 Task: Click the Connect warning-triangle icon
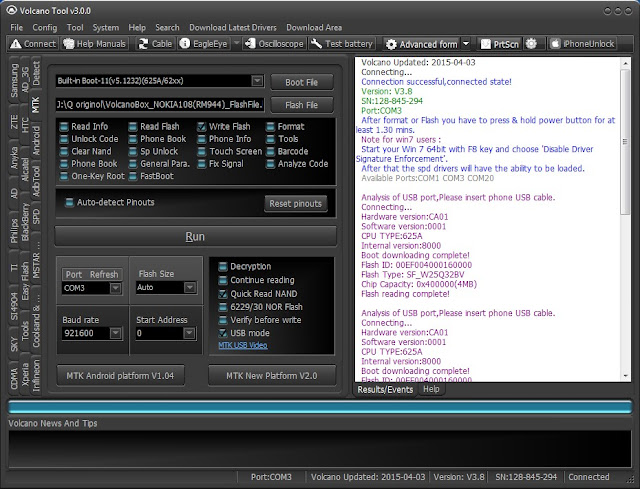pos(16,44)
